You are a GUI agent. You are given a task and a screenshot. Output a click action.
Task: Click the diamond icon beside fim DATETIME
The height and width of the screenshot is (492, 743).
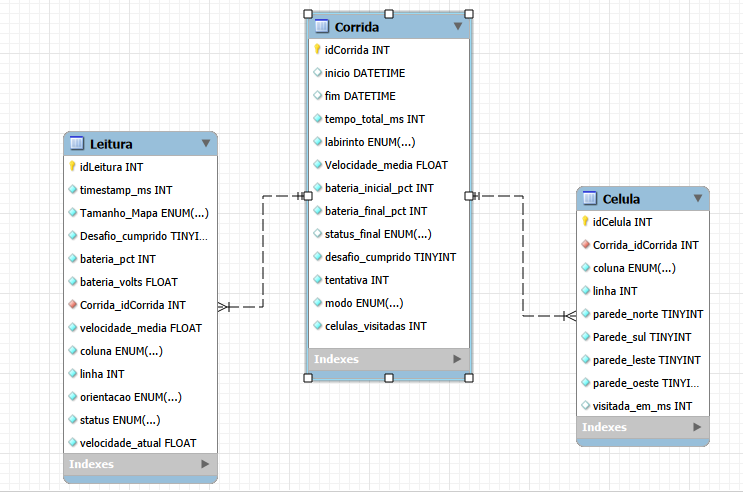pos(317,95)
